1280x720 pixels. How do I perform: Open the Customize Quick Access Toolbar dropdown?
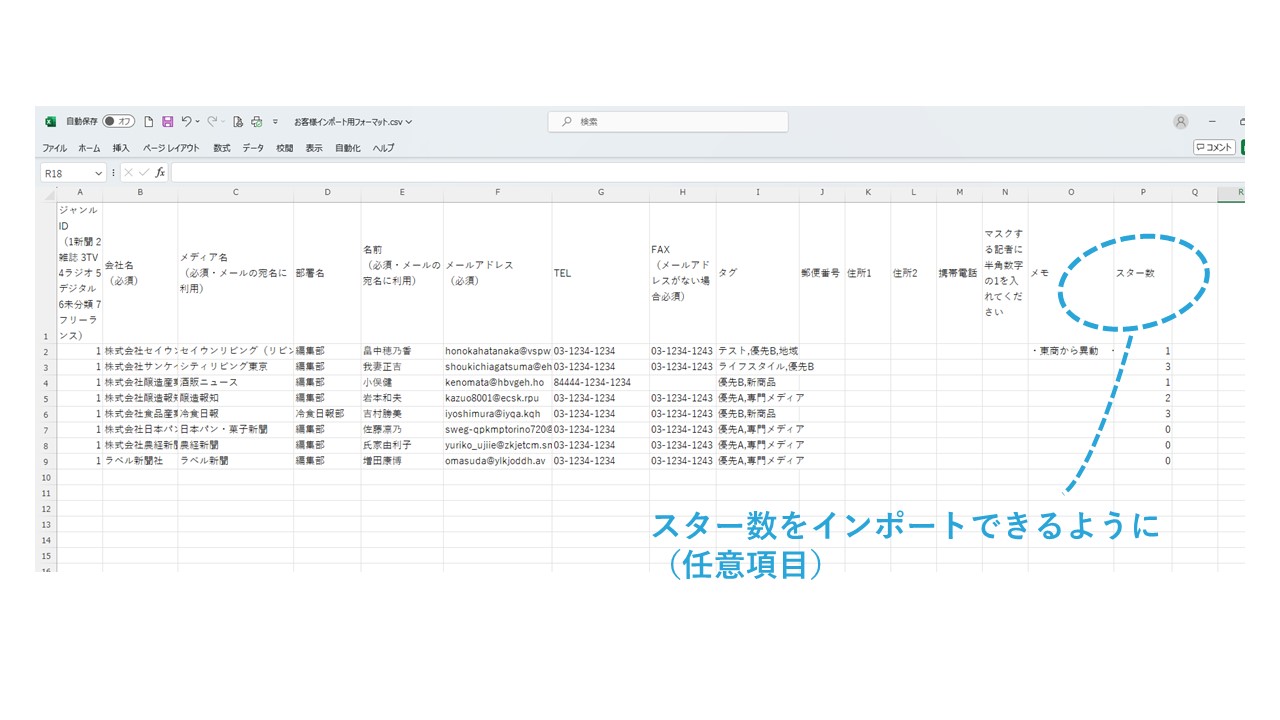(x=275, y=122)
